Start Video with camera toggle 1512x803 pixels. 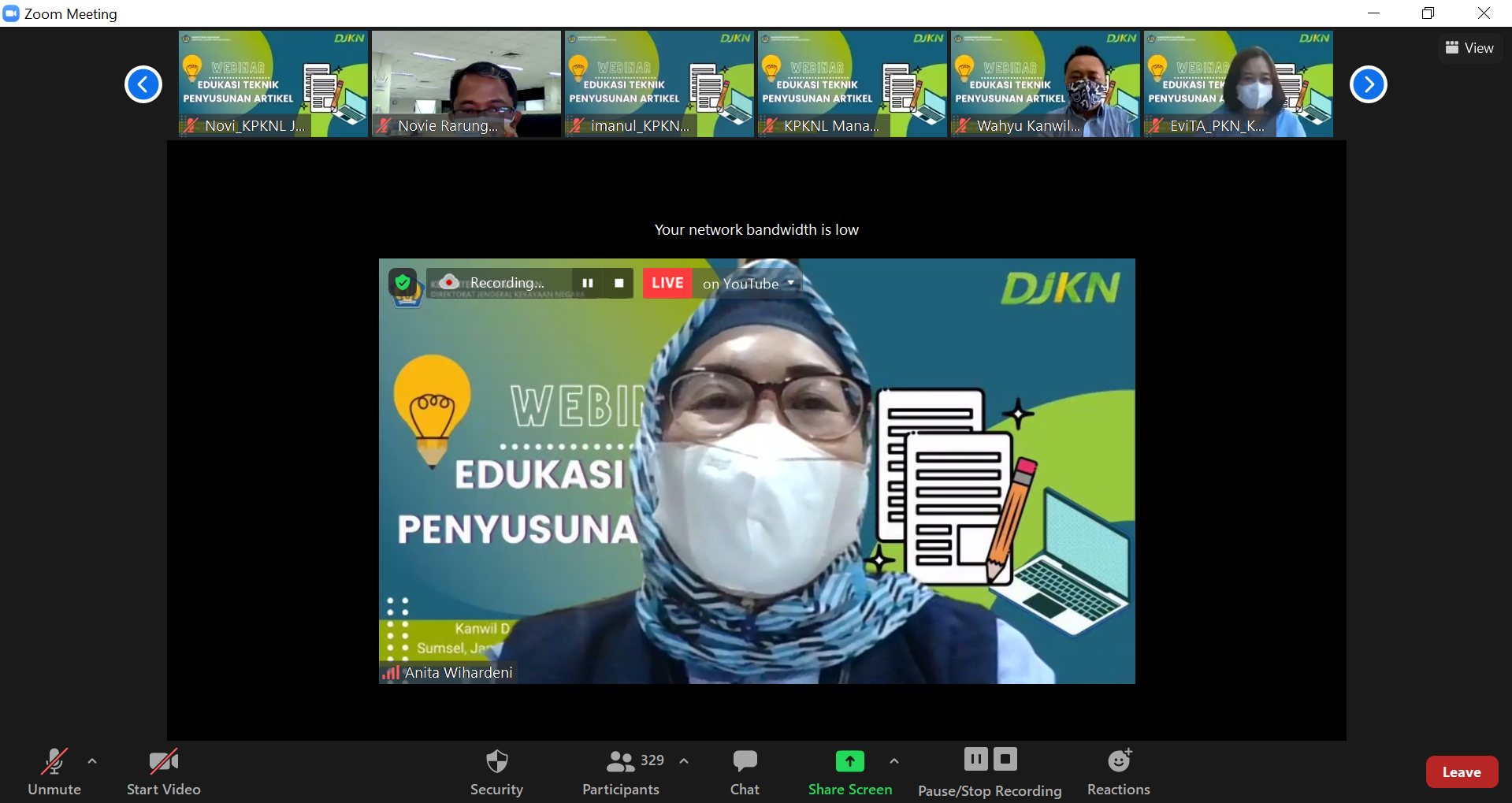pyautogui.click(x=163, y=771)
